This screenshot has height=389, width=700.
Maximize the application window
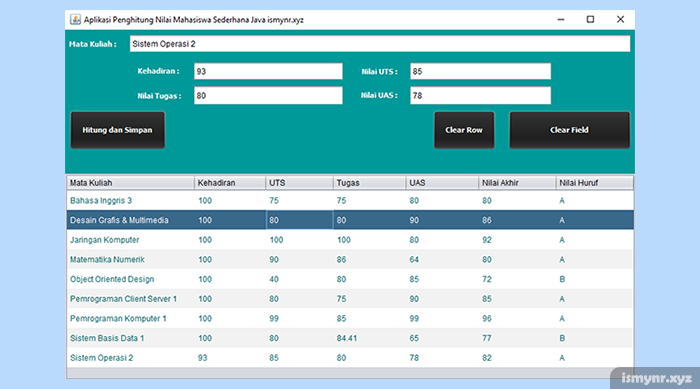pyautogui.click(x=590, y=19)
